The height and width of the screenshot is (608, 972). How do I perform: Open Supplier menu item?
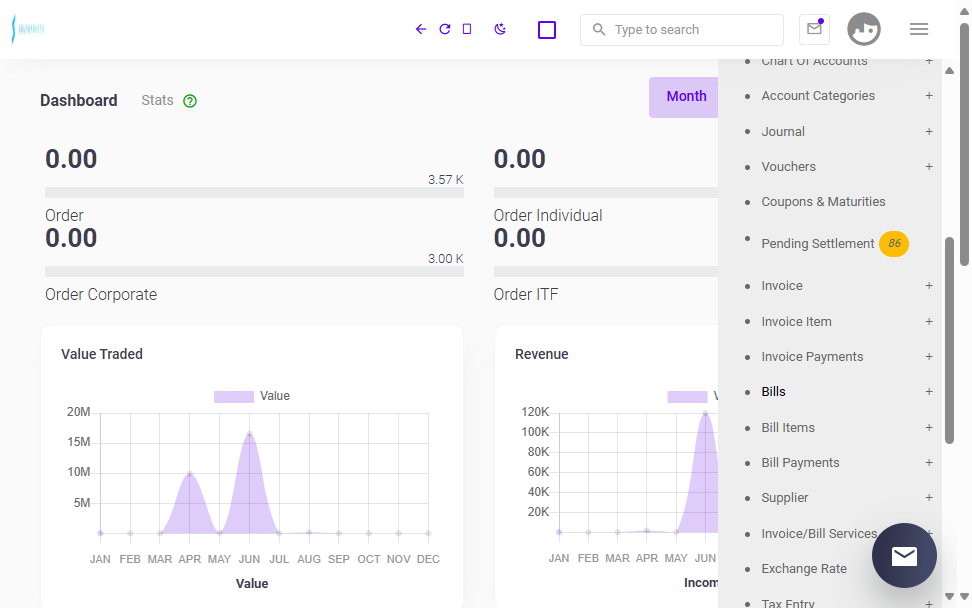point(785,498)
